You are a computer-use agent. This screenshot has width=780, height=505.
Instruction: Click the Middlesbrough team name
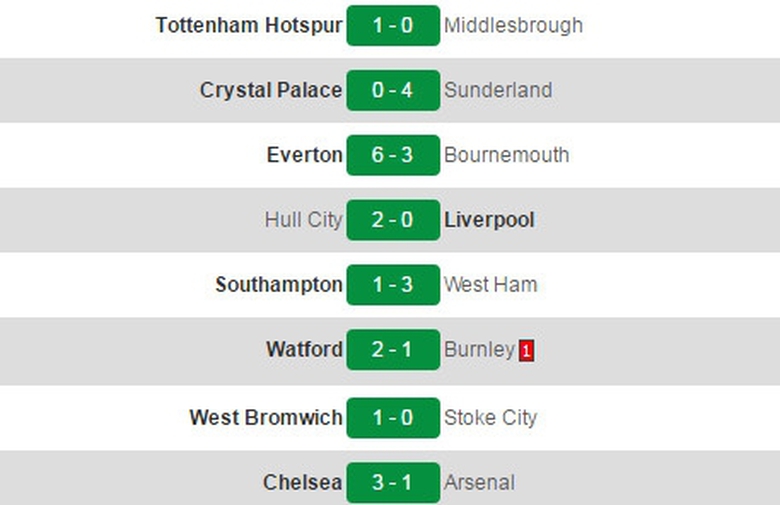(x=513, y=25)
